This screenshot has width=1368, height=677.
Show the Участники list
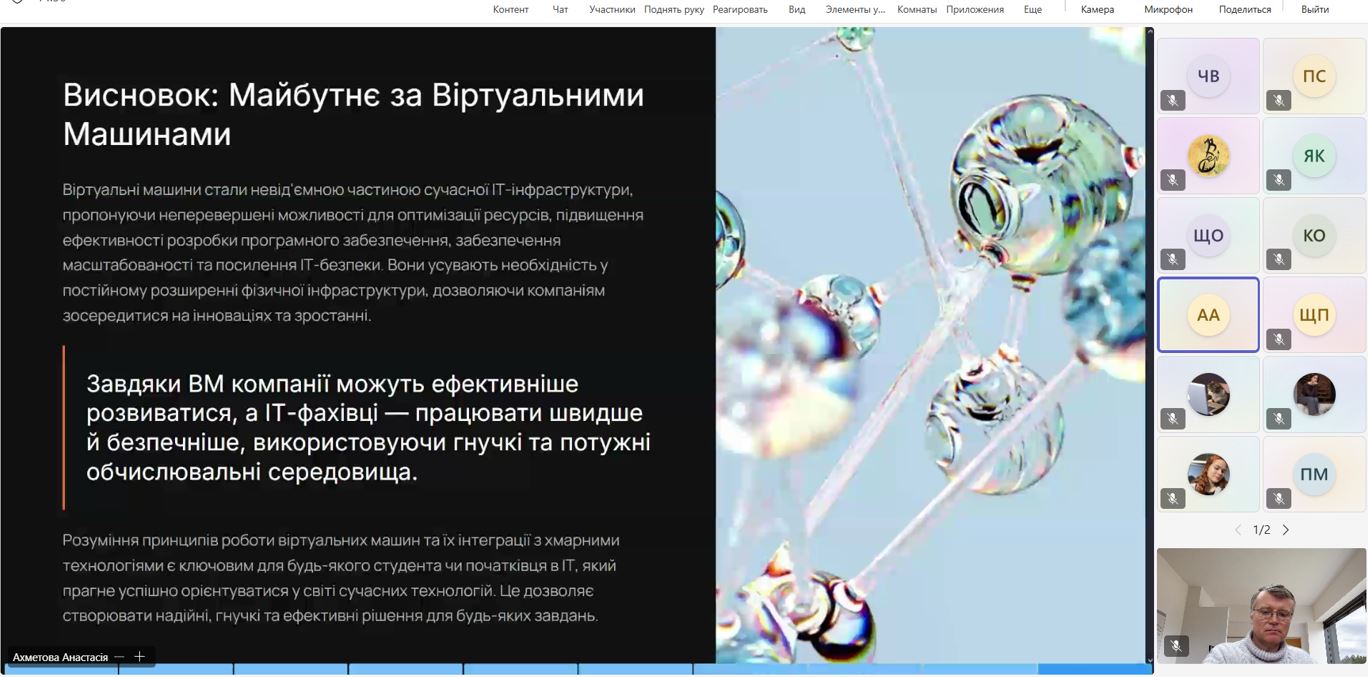[x=612, y=9]
